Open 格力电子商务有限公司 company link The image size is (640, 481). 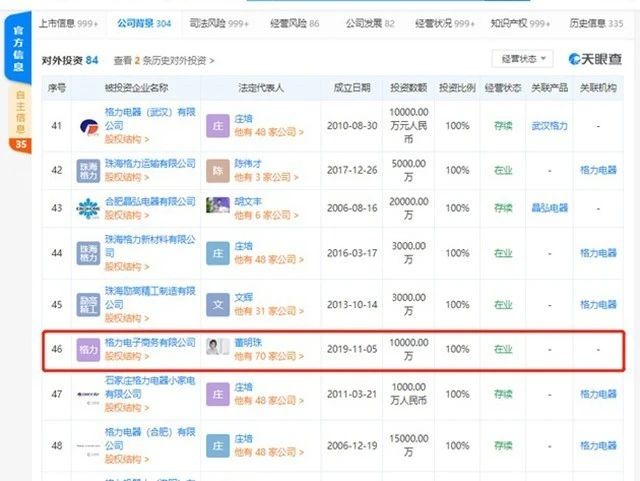click(150, 342)
